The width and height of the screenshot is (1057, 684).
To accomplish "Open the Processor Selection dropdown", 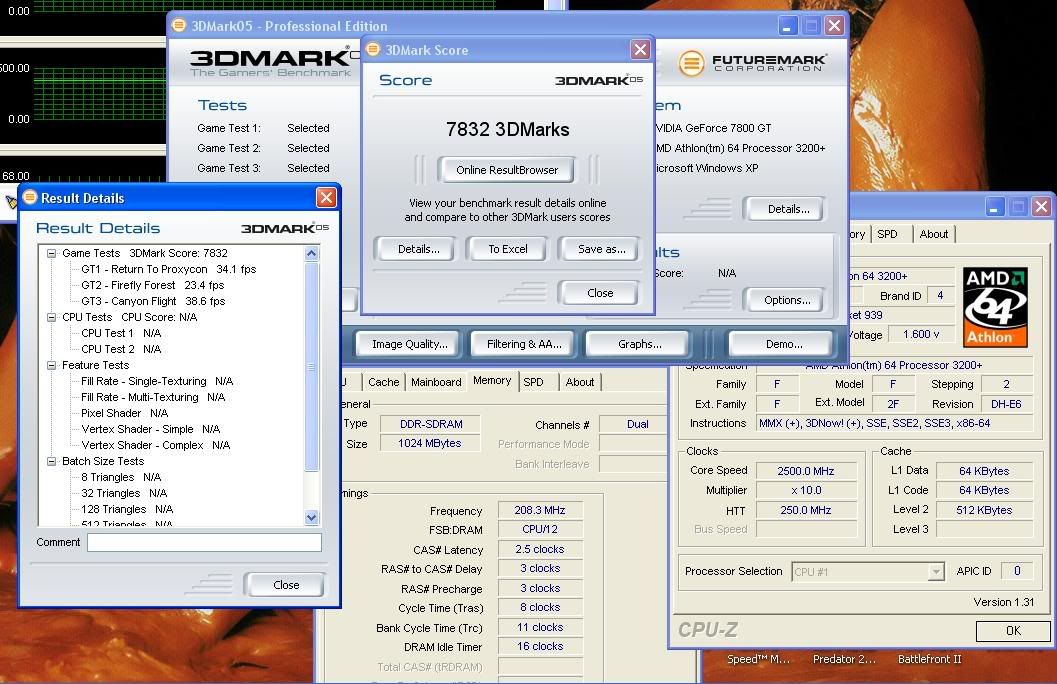I will pos(935,571).
